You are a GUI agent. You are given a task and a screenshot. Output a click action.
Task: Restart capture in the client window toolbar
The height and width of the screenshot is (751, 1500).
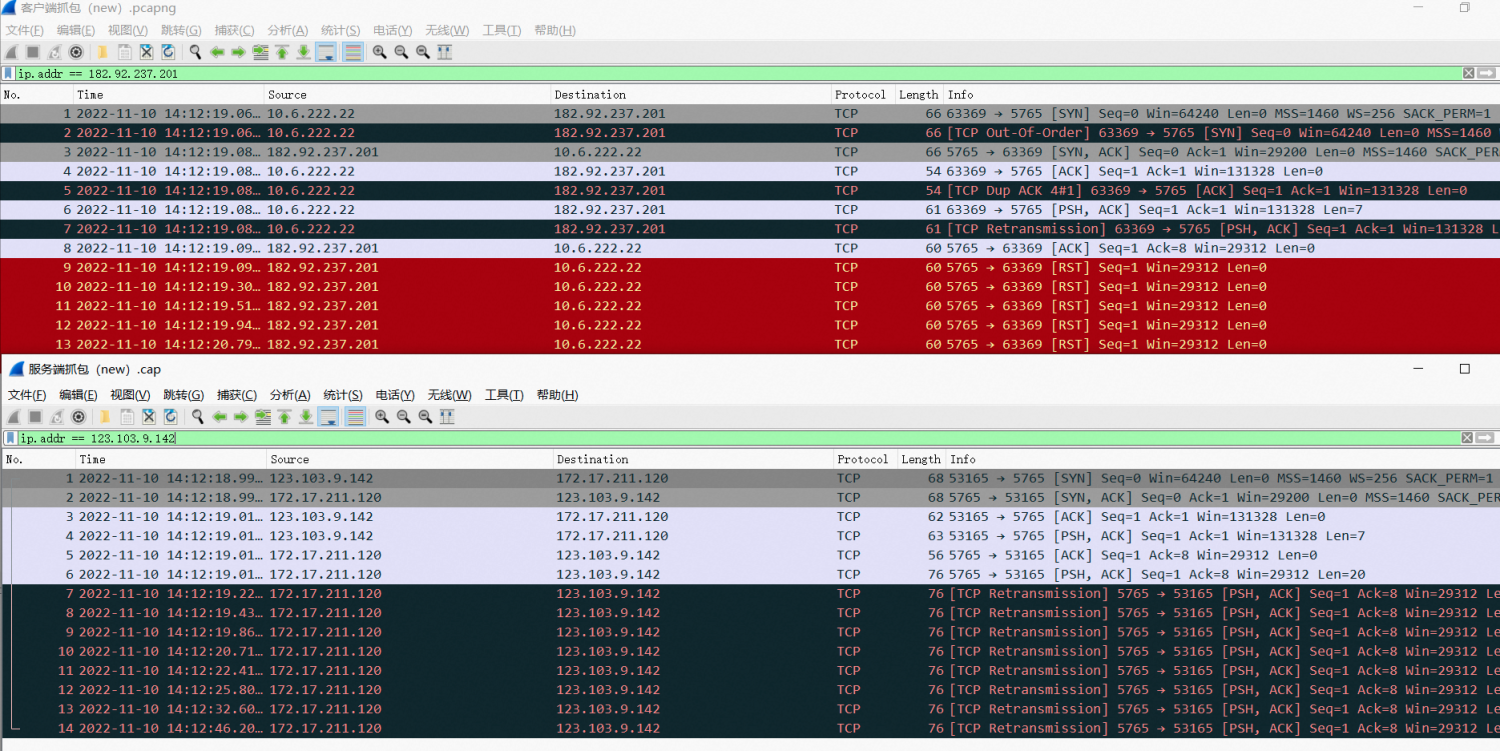[54, 52]
